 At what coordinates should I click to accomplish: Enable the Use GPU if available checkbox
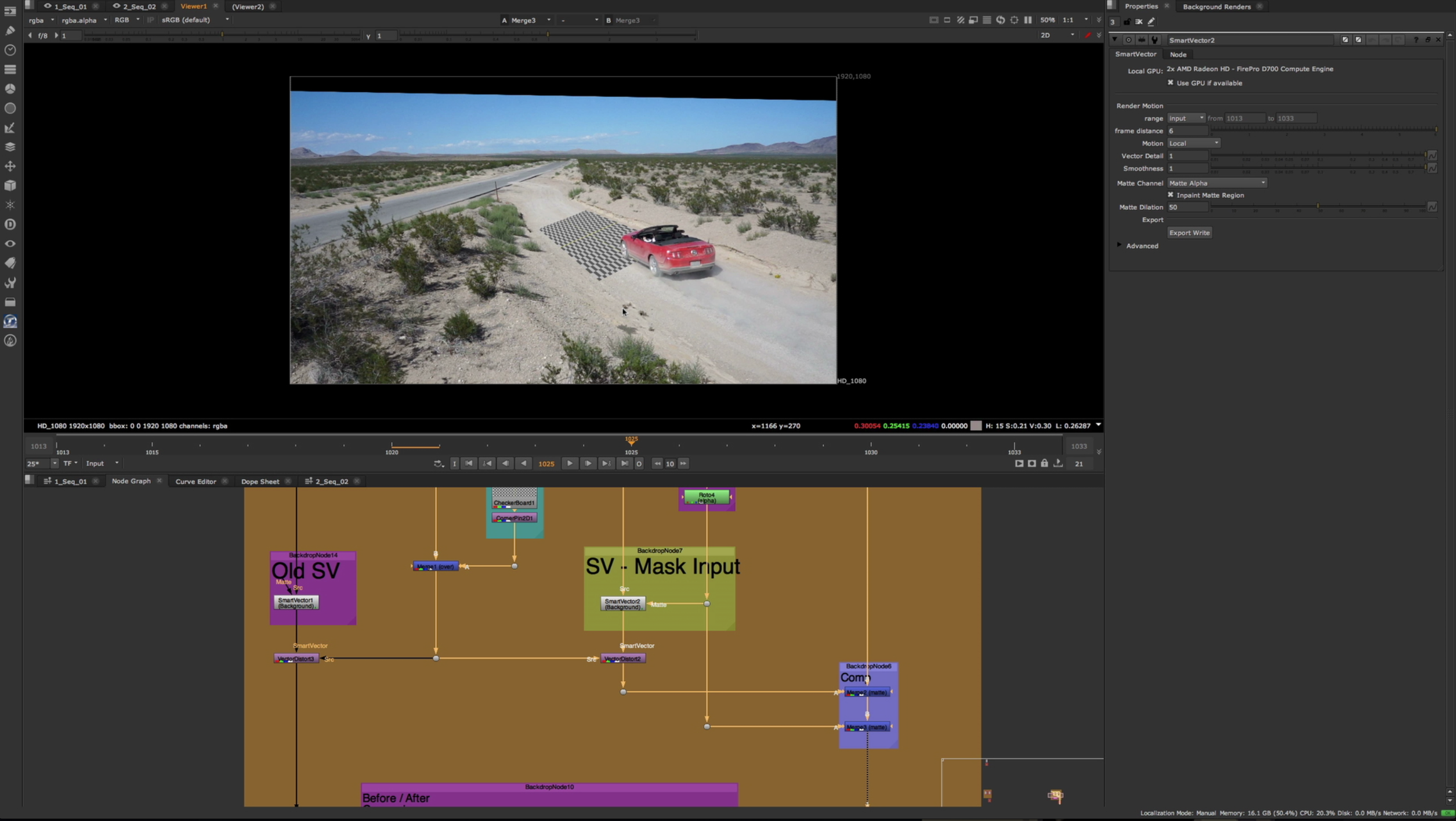pos(1171,82)
